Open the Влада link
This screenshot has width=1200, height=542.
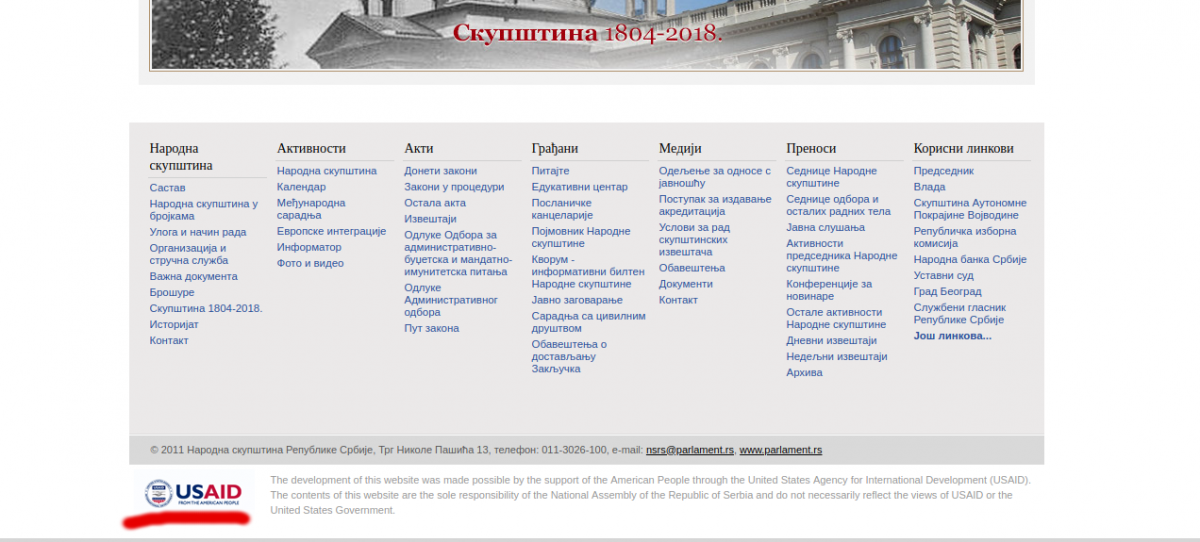coord(929,187)
